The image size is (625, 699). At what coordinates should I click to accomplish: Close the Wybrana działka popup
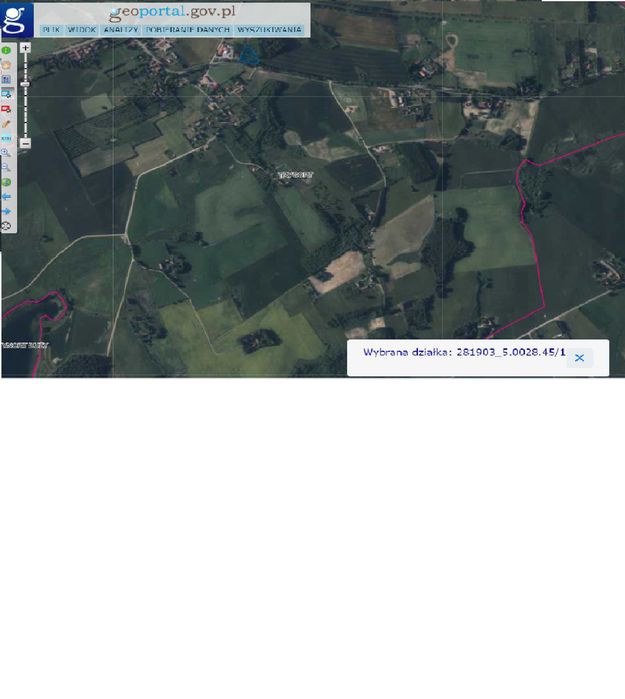click(x=580, y=358)
